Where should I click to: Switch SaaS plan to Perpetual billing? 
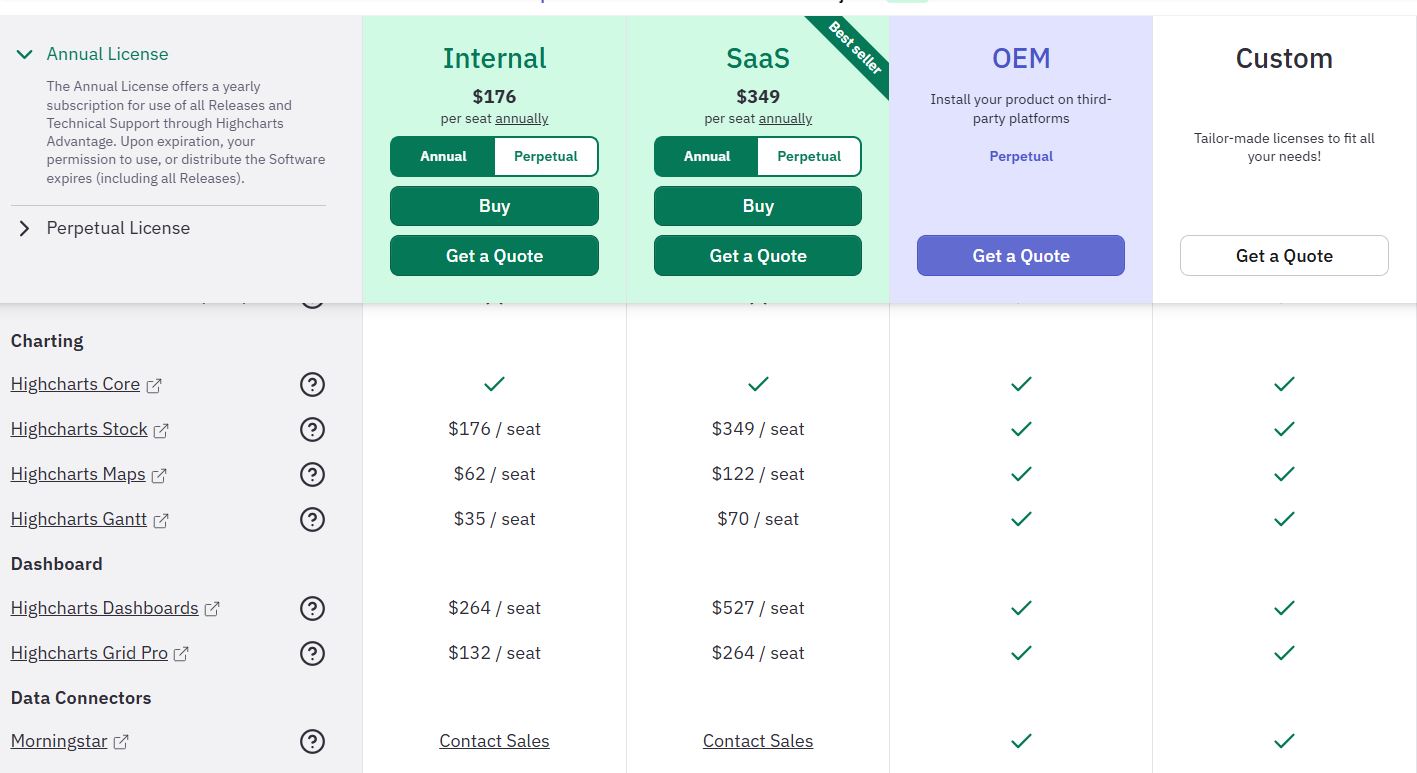click(809, 156)
